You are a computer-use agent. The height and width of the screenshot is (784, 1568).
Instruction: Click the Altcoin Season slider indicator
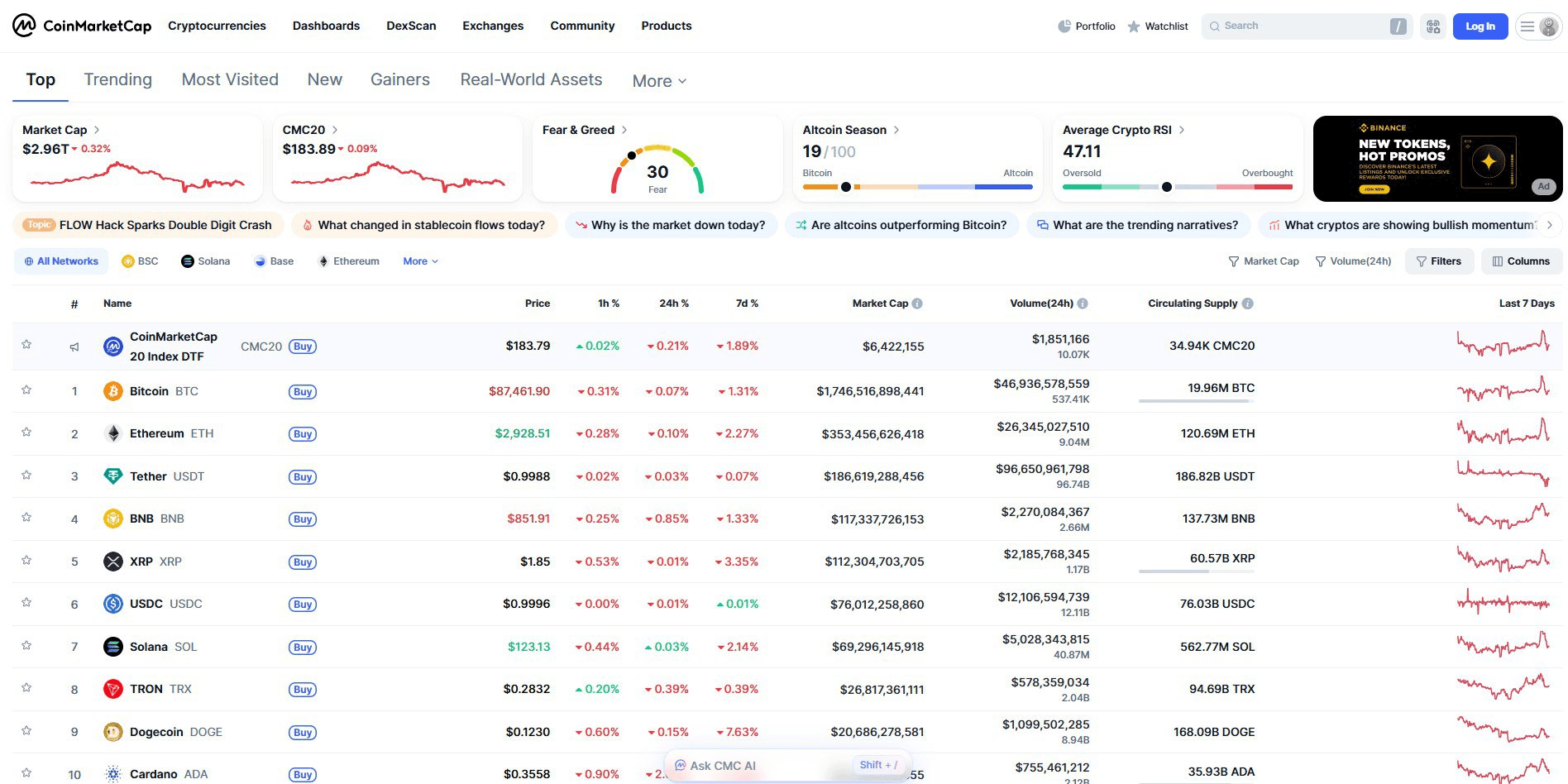(845, 187)
